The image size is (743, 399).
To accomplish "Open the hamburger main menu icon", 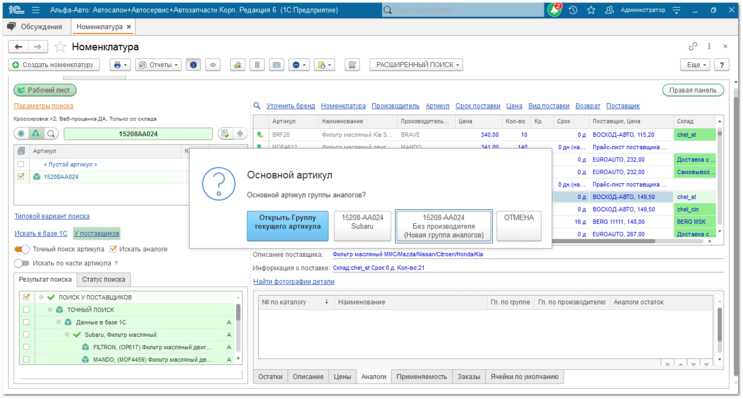I will (36, 10).
